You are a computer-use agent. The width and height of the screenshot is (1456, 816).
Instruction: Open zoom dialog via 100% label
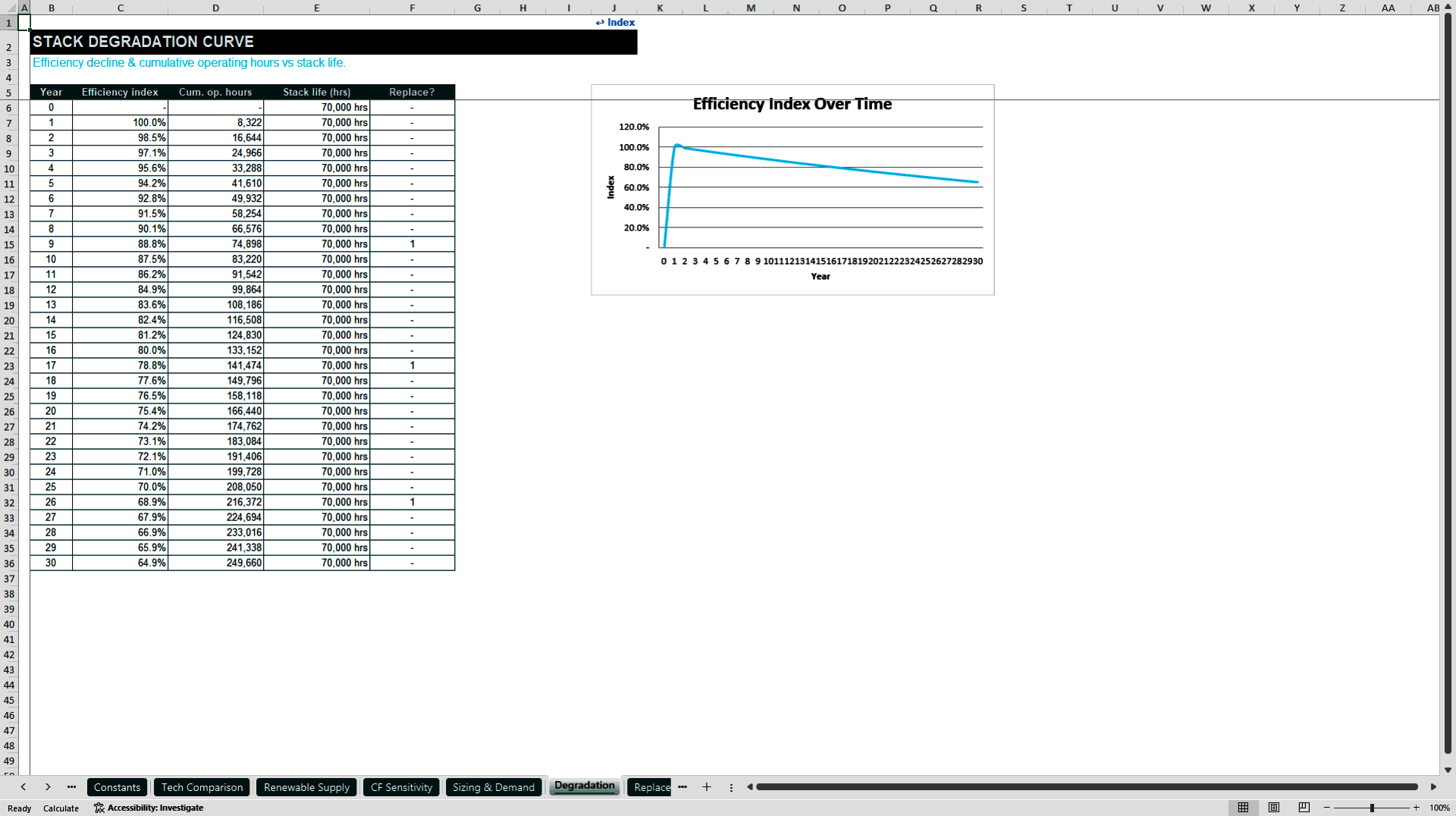[1439, 808]
